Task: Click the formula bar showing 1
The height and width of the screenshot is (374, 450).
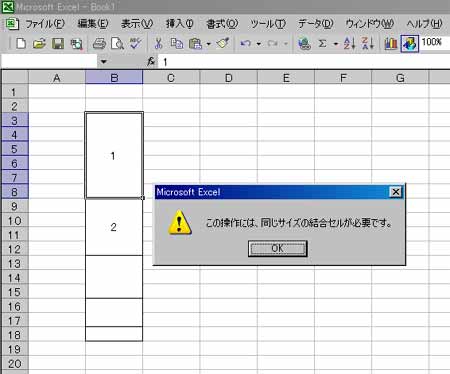Action: tap(304, 62)
